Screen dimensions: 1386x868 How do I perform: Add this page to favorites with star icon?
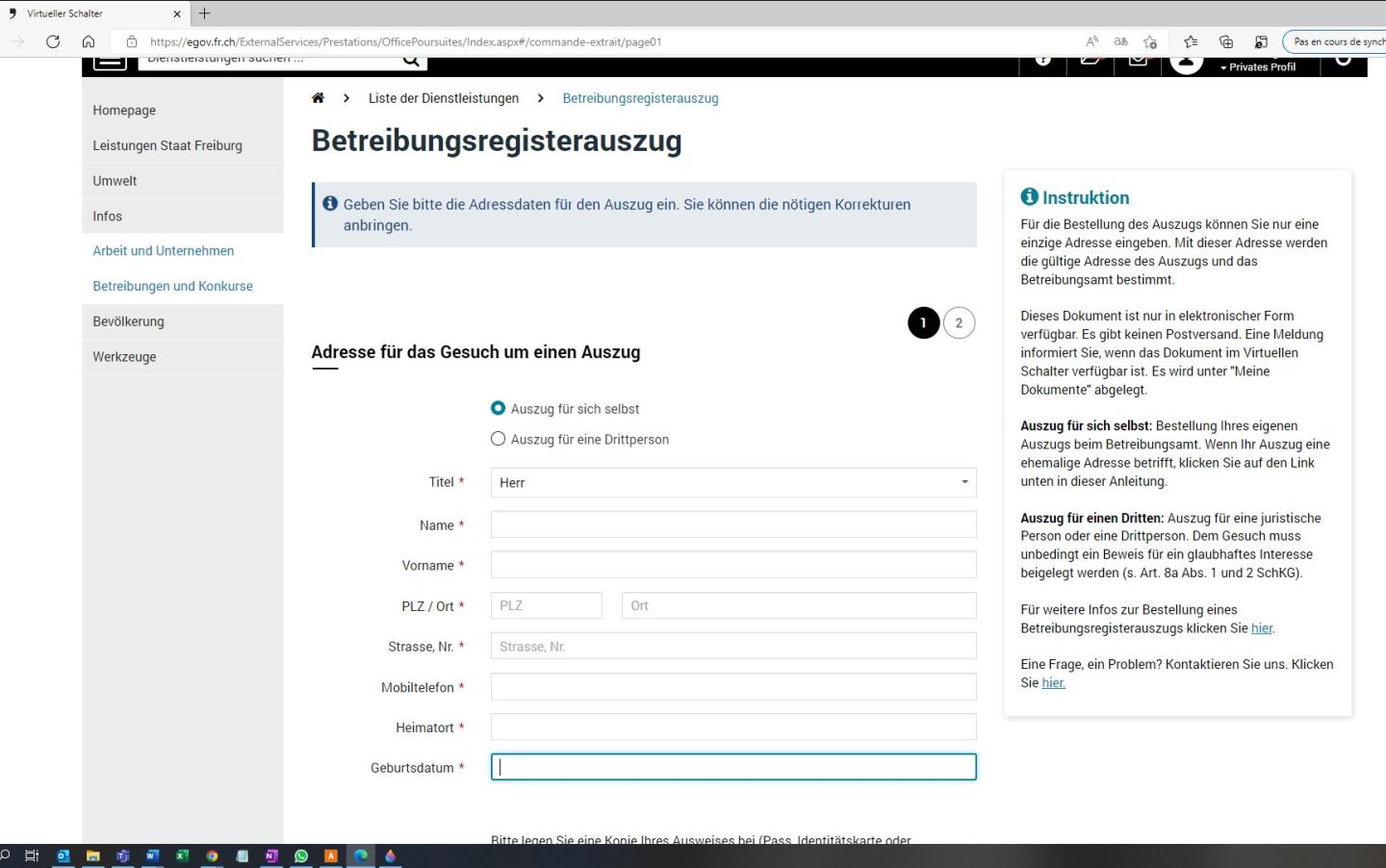(x=1149, y=41)
